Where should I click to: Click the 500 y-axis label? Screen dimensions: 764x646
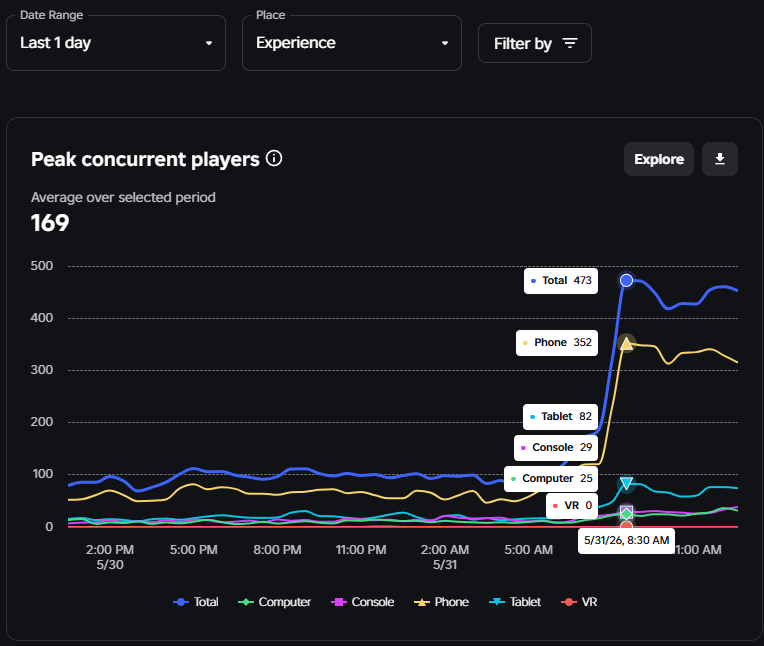42,266
